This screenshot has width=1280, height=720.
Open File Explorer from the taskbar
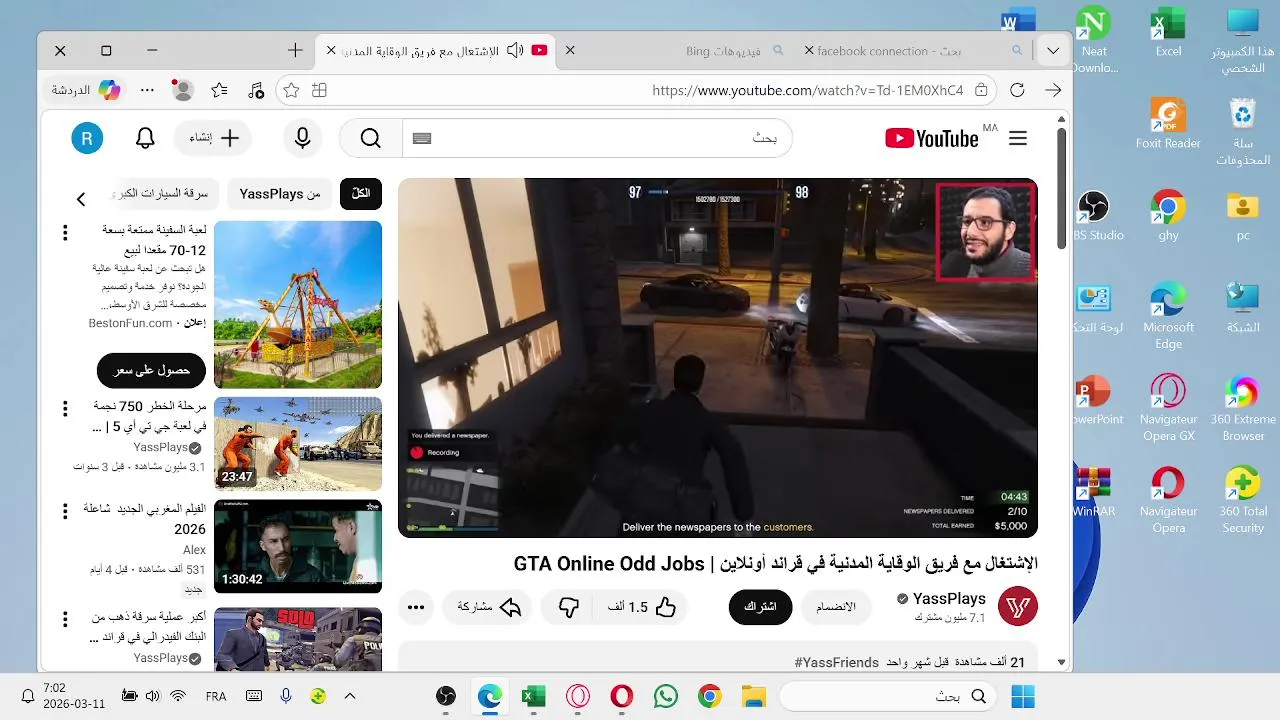click(x=753, y=696)
